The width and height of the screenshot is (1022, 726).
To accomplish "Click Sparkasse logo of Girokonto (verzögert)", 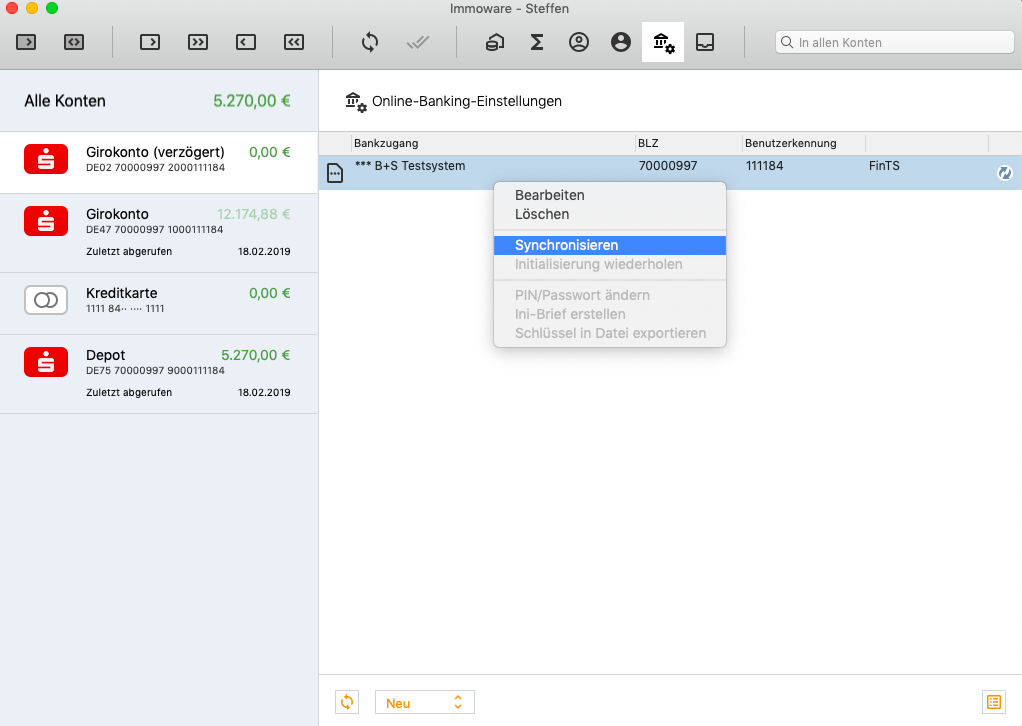I will [x=46, y=159].
